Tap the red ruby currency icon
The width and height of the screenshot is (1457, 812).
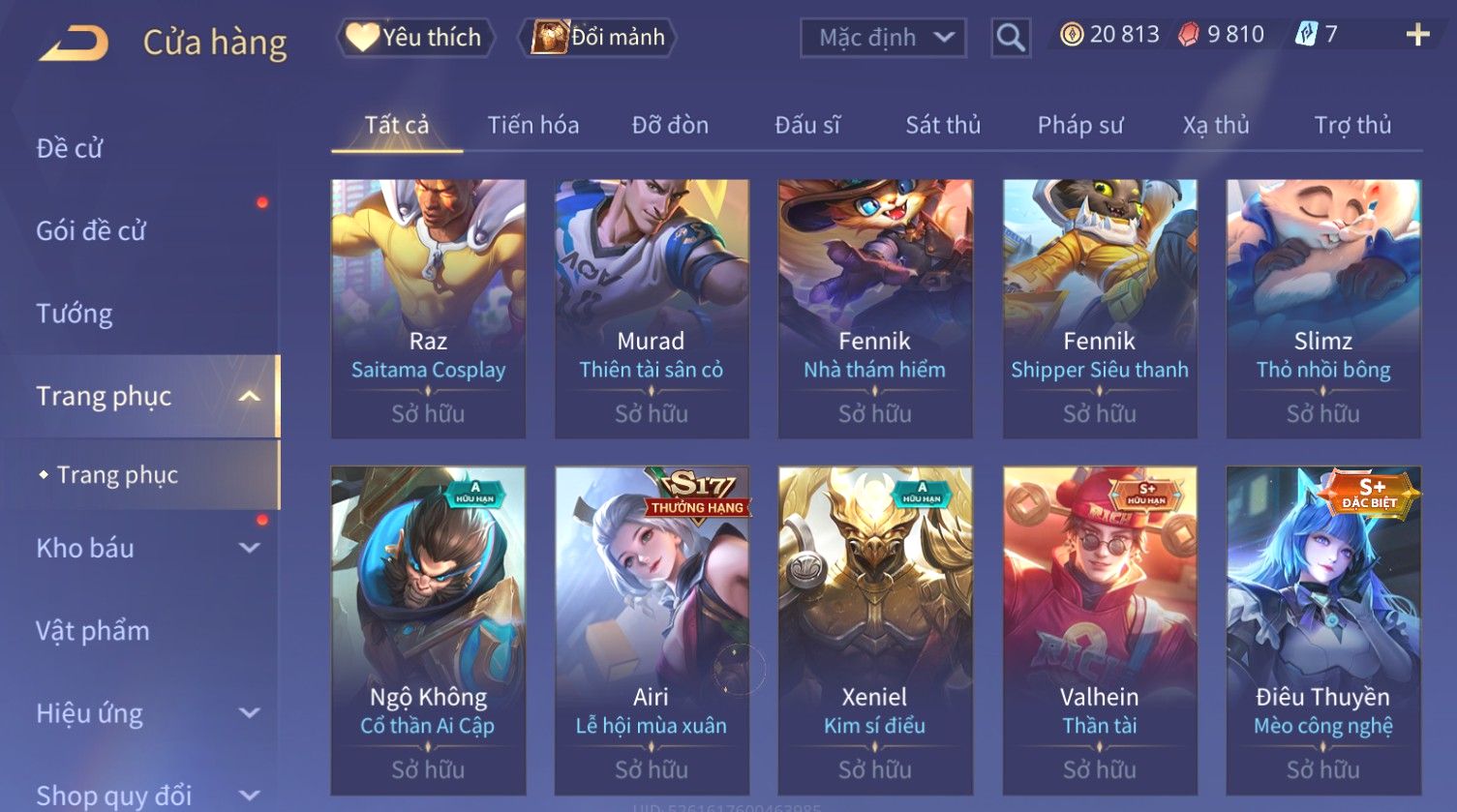(1189, 35)
